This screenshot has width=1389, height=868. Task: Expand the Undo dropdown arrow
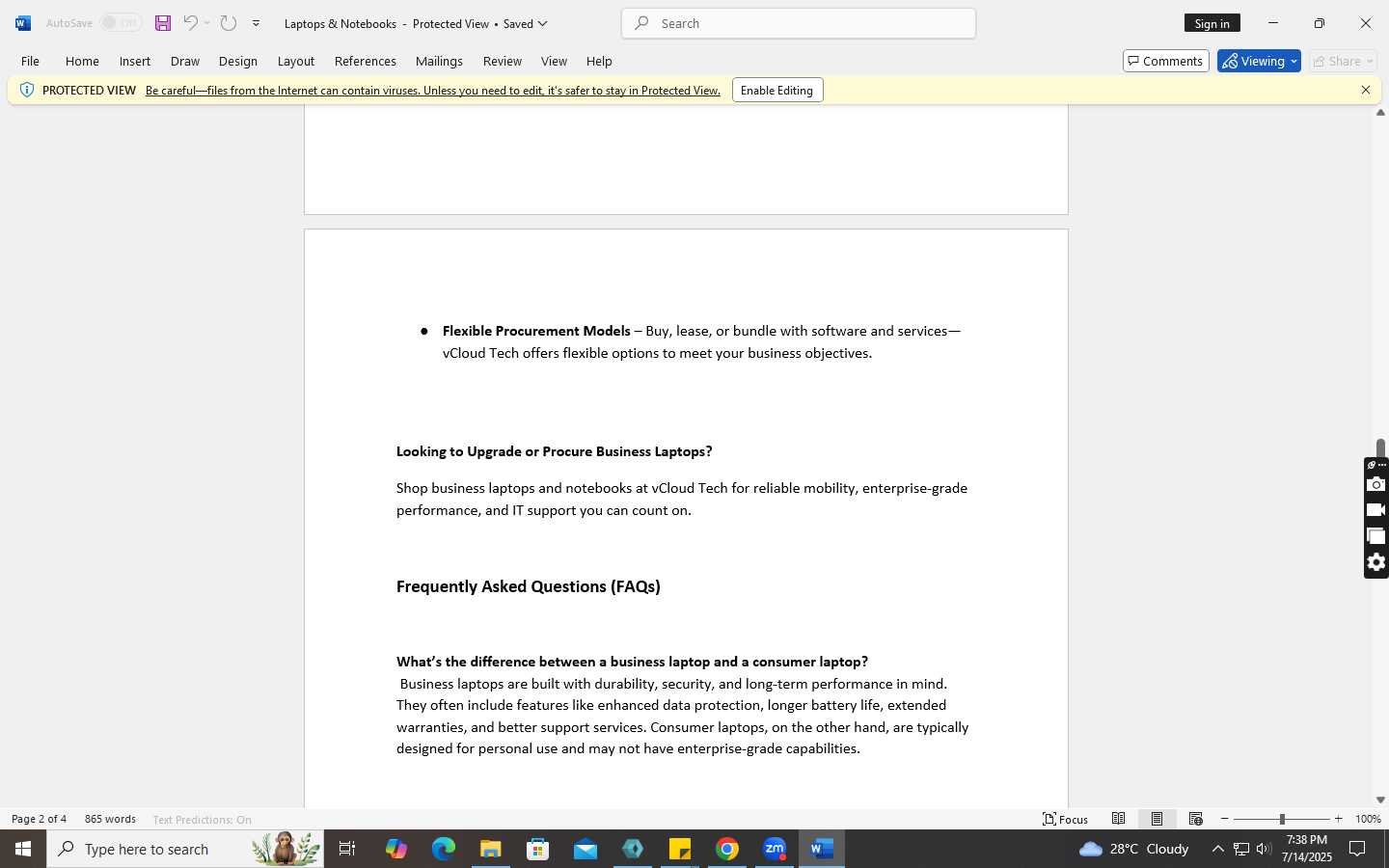coord(206,23)
